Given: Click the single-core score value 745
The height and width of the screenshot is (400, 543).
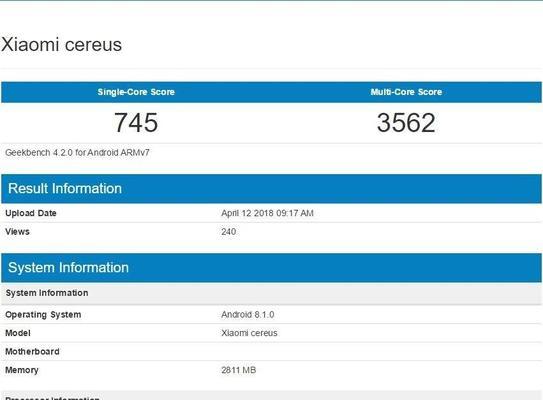Looking at the screenshot, I should pyautogui.click(x=136, y=123).
